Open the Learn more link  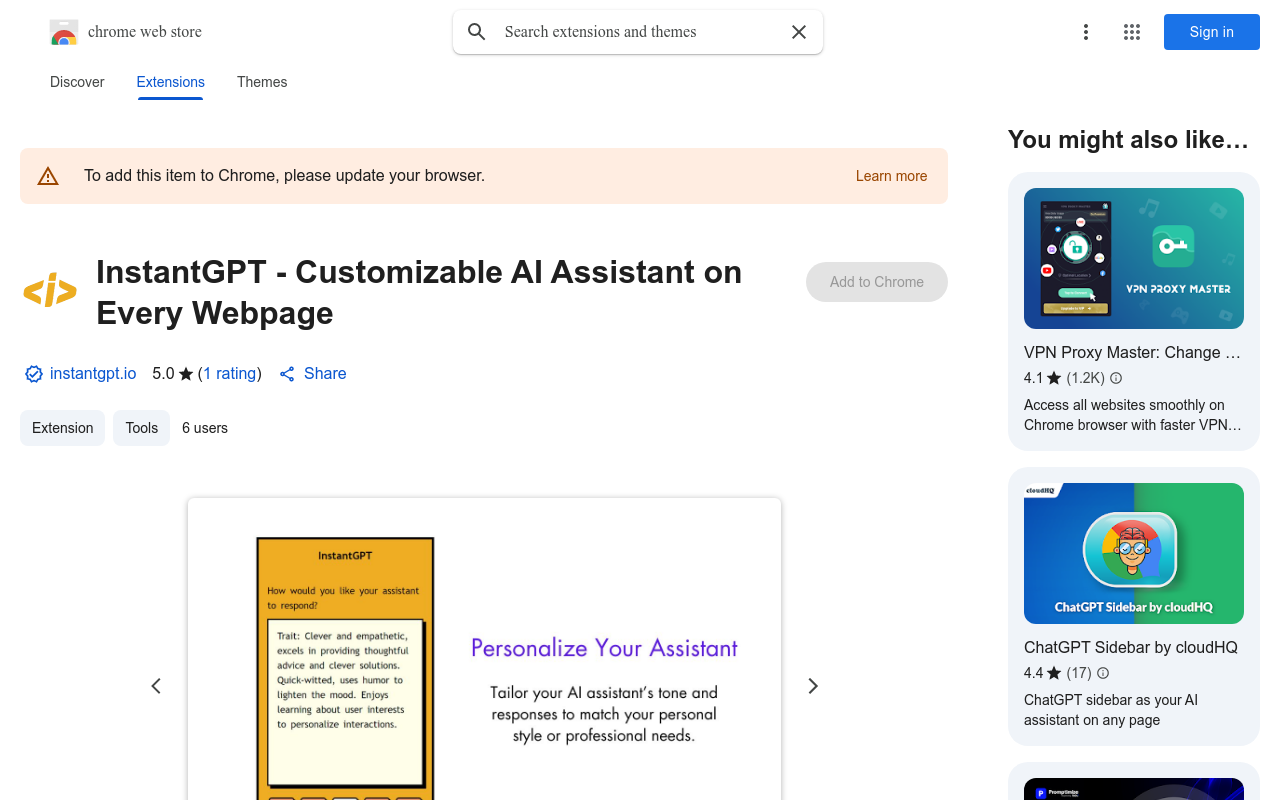point(891,176)
